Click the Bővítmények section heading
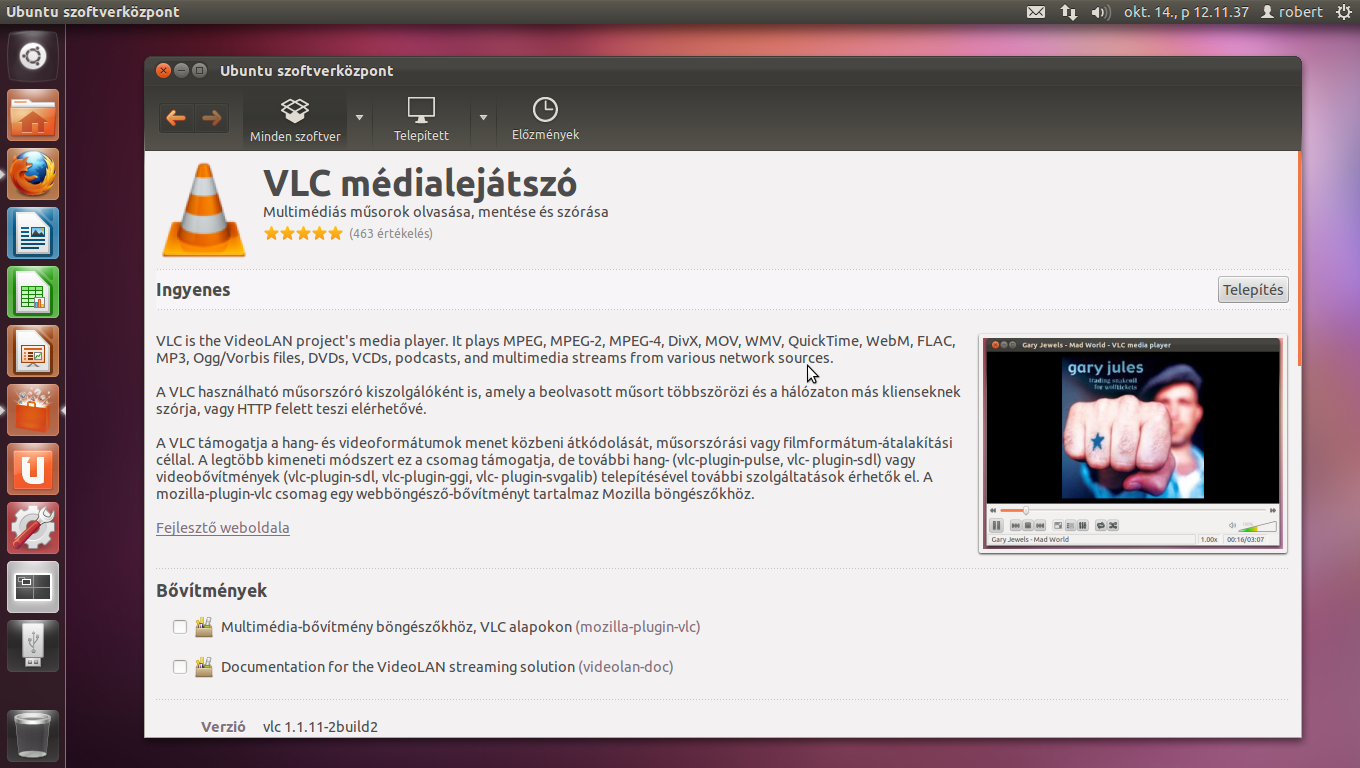Image resolution: width=1360 pixels, height=768 pixels. click(x=212, y=590)
